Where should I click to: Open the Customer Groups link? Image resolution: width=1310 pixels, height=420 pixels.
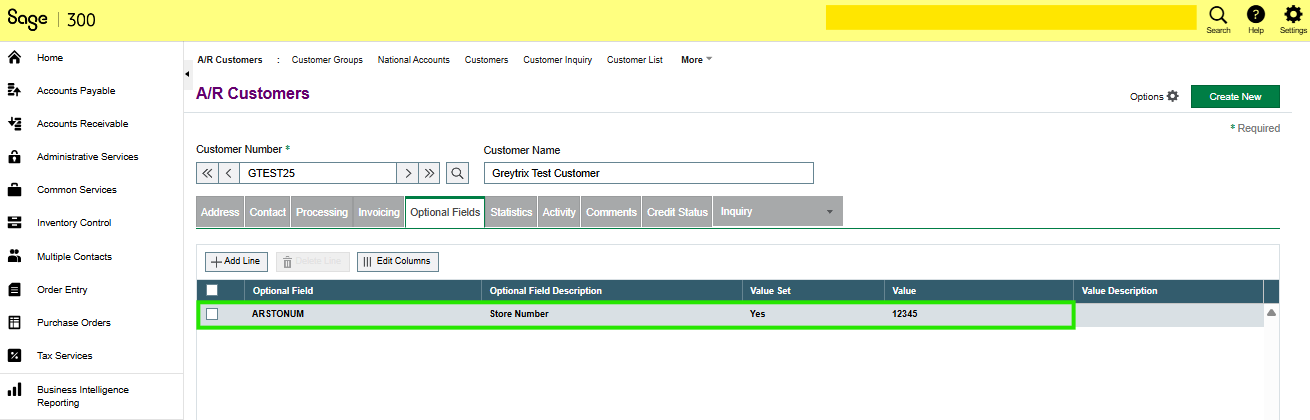[x=327, y=60]
